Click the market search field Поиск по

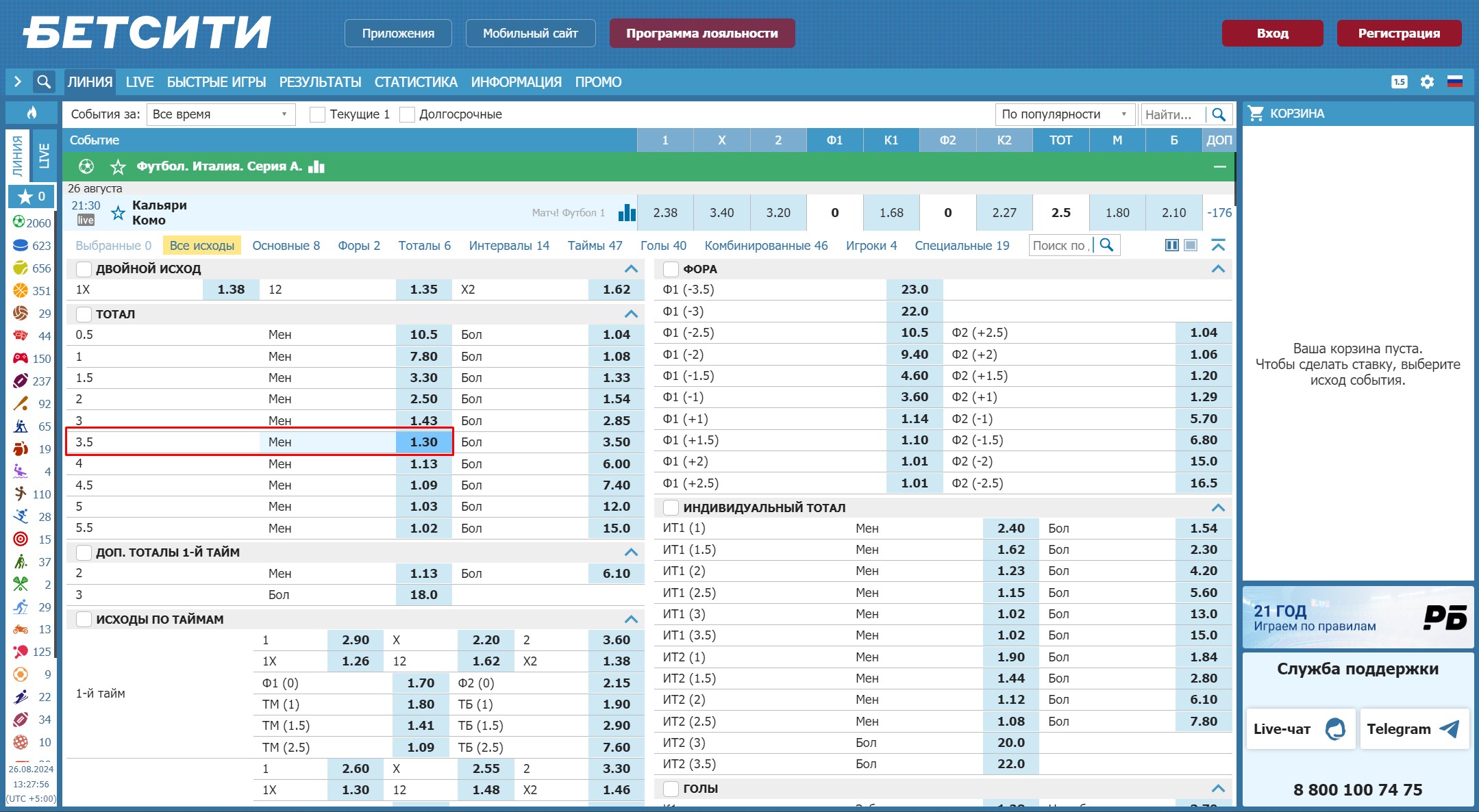pyautogui.click(x=1060, y=245)
